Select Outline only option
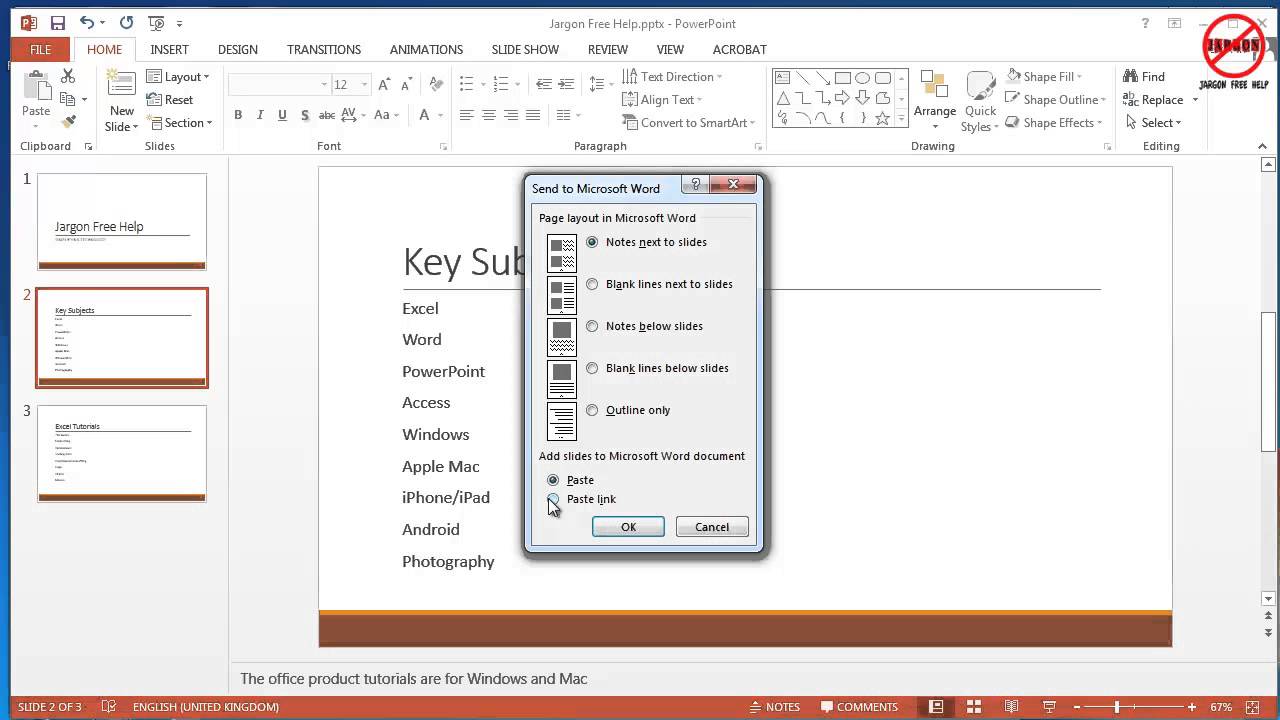The width and height of the screenshot is (1280, 720). (x=593, y=410)
